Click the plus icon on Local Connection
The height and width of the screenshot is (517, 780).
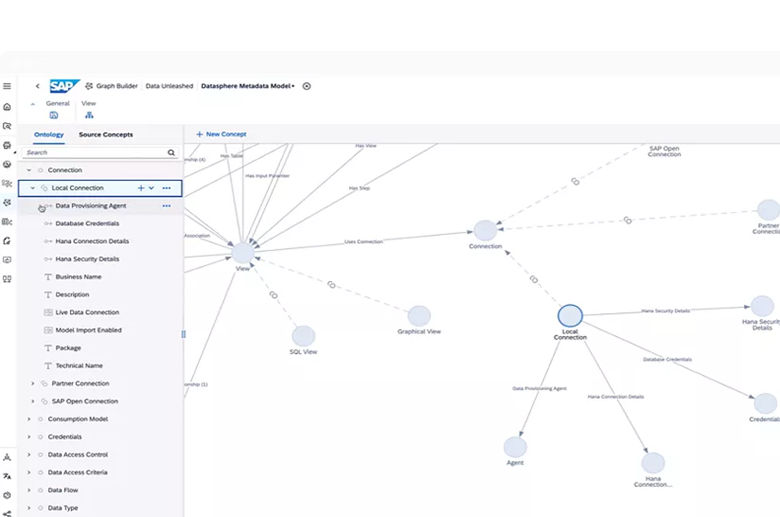(x=141, y=188)
